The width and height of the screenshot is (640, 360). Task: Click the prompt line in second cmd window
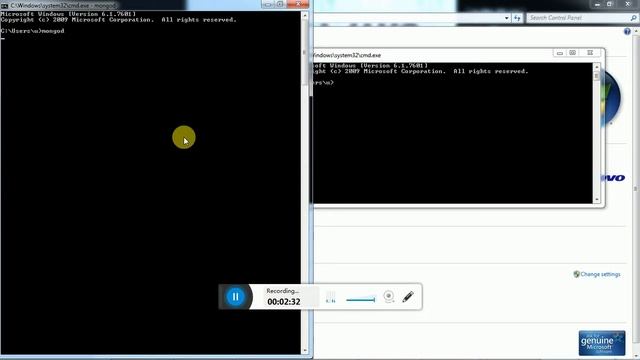coord(323,82)
